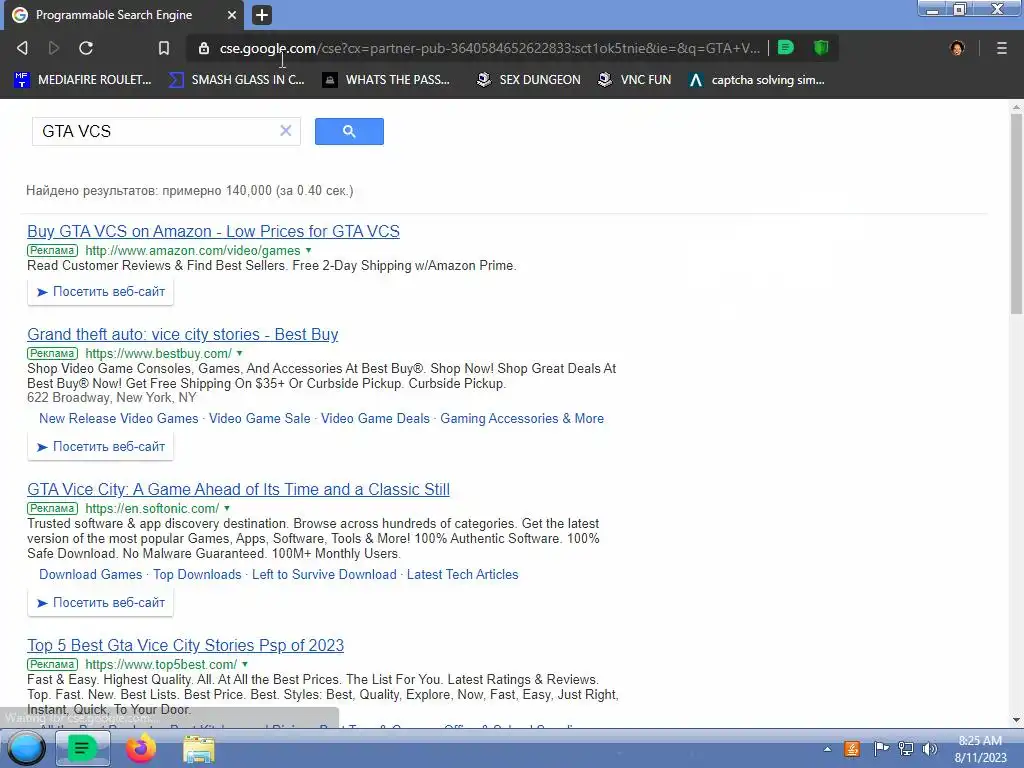This screenshot has width=1024, height=768.
Task: Open the SMASH GLASS IN C... bookmark
Action: click(236, 80)
